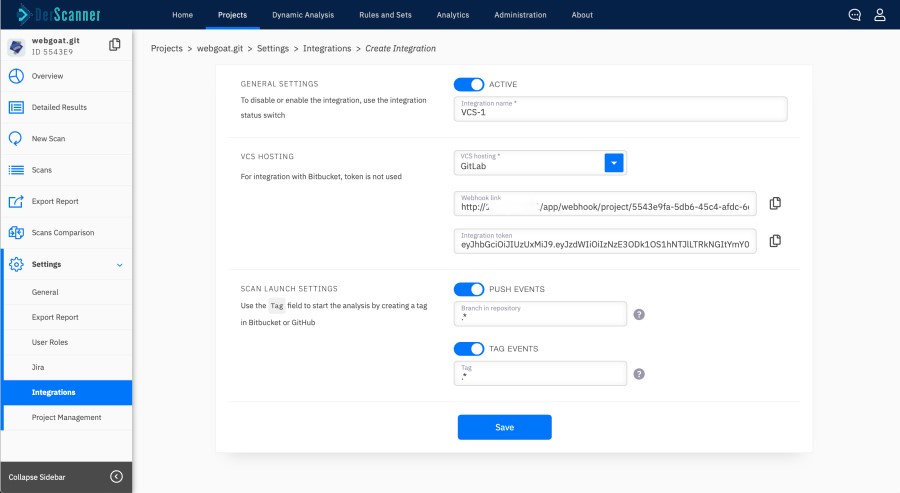Open the user profile icon
The width and height of the screenshot is (900, 493).
[880, 15]
